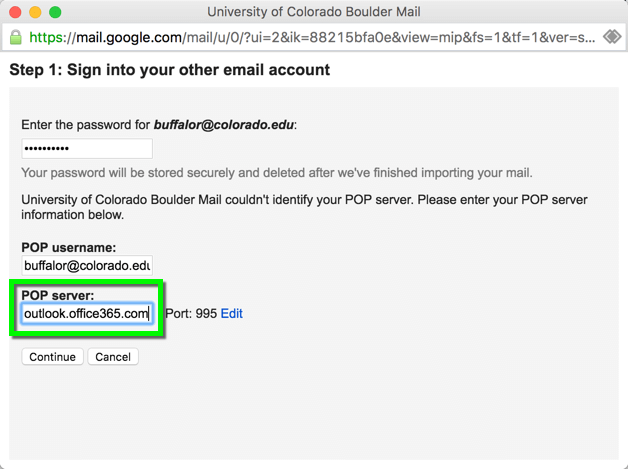The width and height of the screenshot is (628, 469).
Task: Click the green padlock security icon
Action: pos(16,37)
